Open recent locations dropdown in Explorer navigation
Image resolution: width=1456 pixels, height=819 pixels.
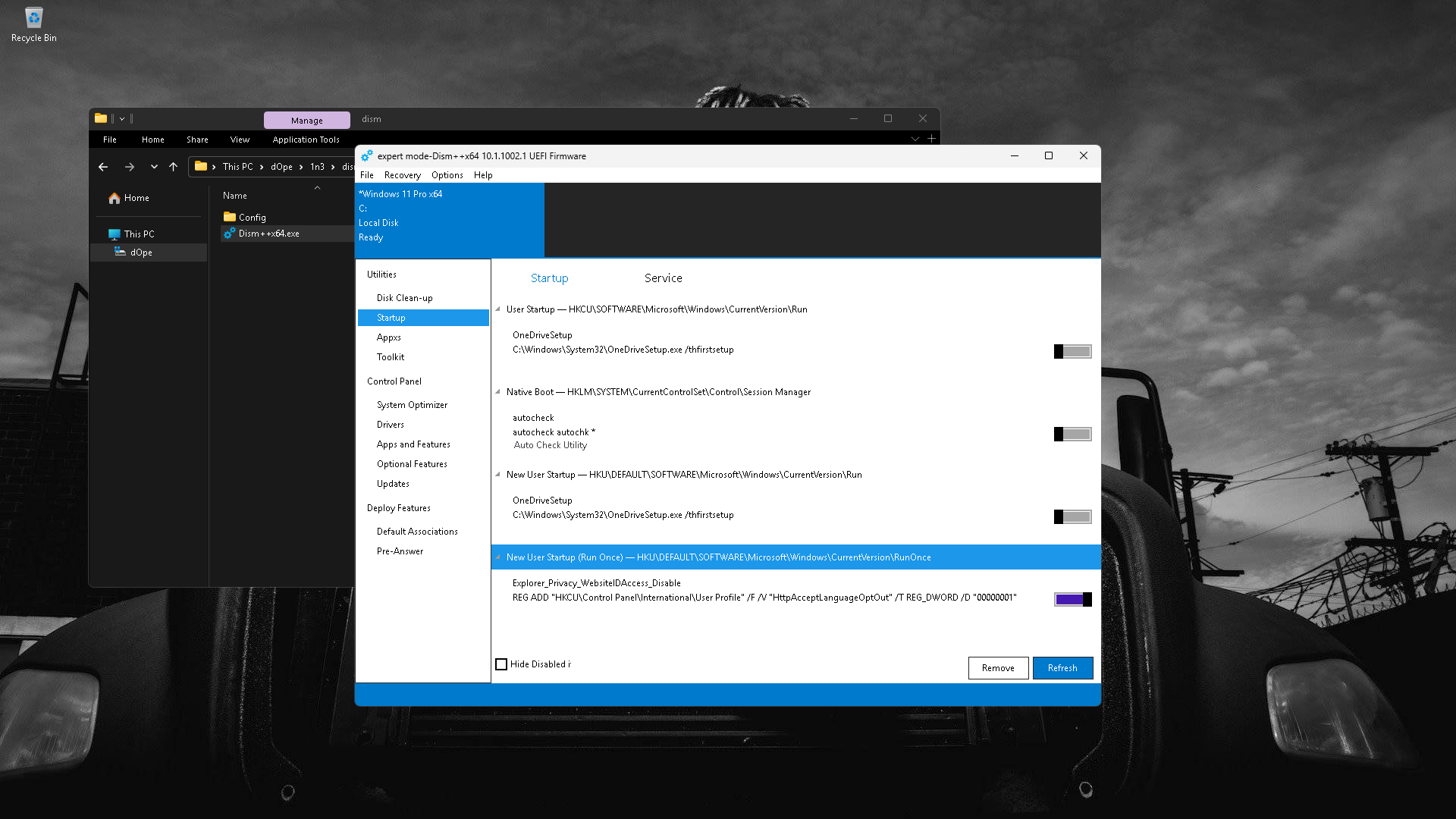pyautogui.click(x=154, y=167)
